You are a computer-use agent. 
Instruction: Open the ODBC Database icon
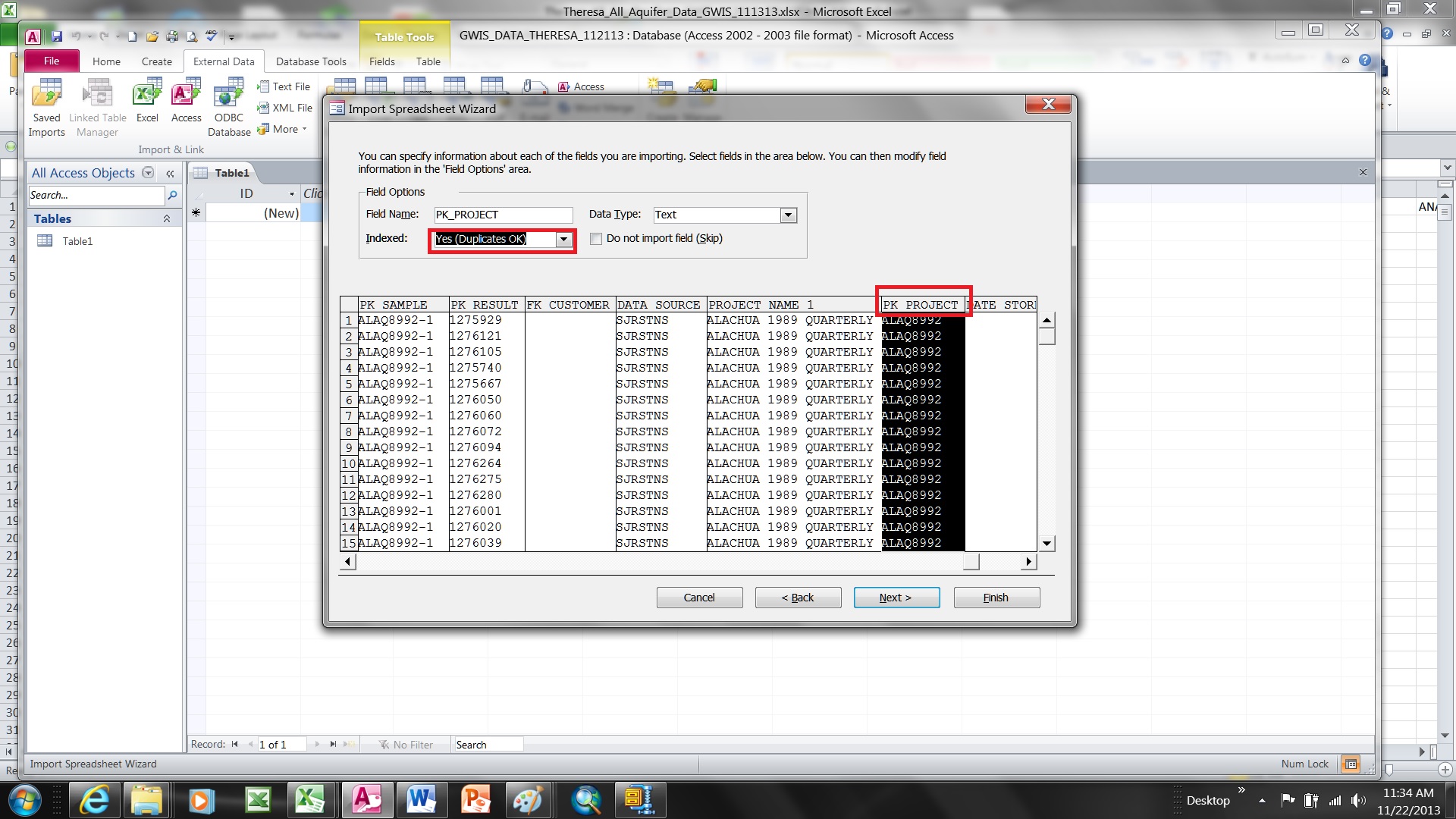point(229,108)
